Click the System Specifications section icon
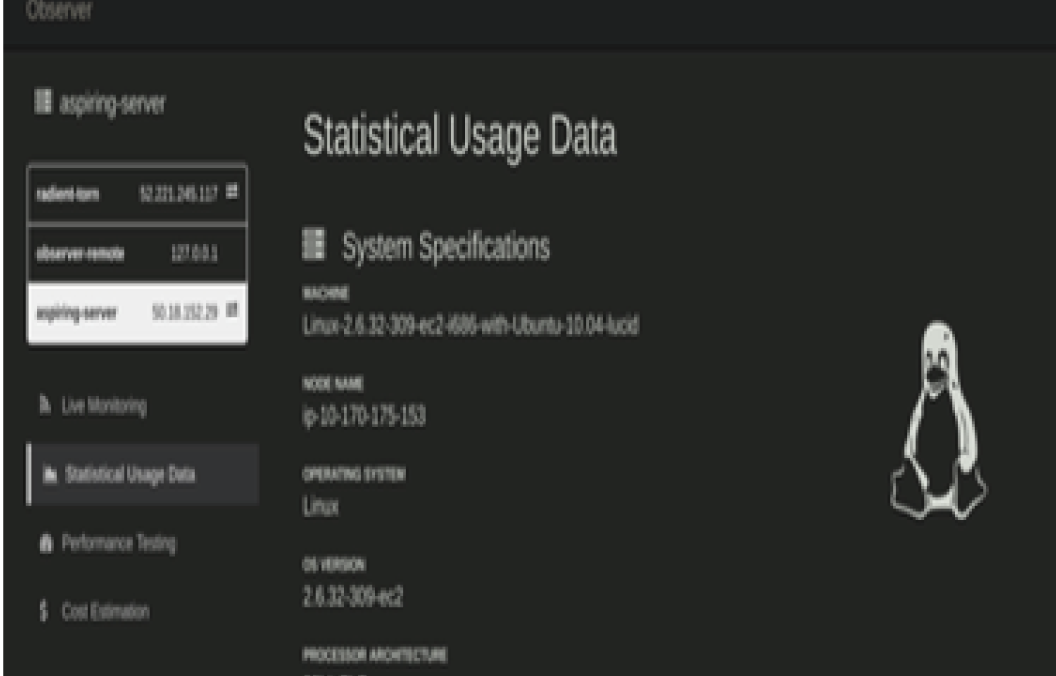This screenshot has width=1056, height=676. point(314,246)
